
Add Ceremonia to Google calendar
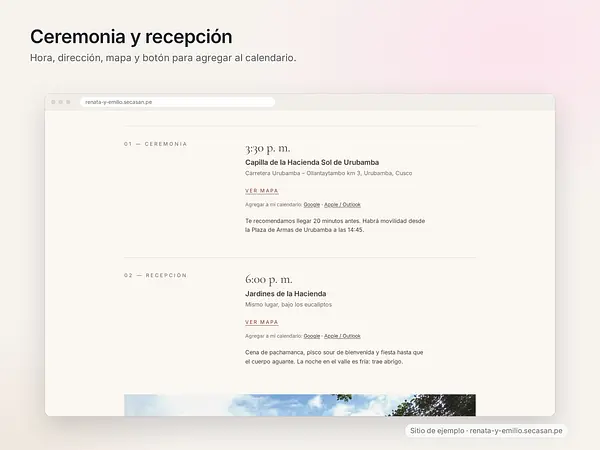tap(311, 205)
